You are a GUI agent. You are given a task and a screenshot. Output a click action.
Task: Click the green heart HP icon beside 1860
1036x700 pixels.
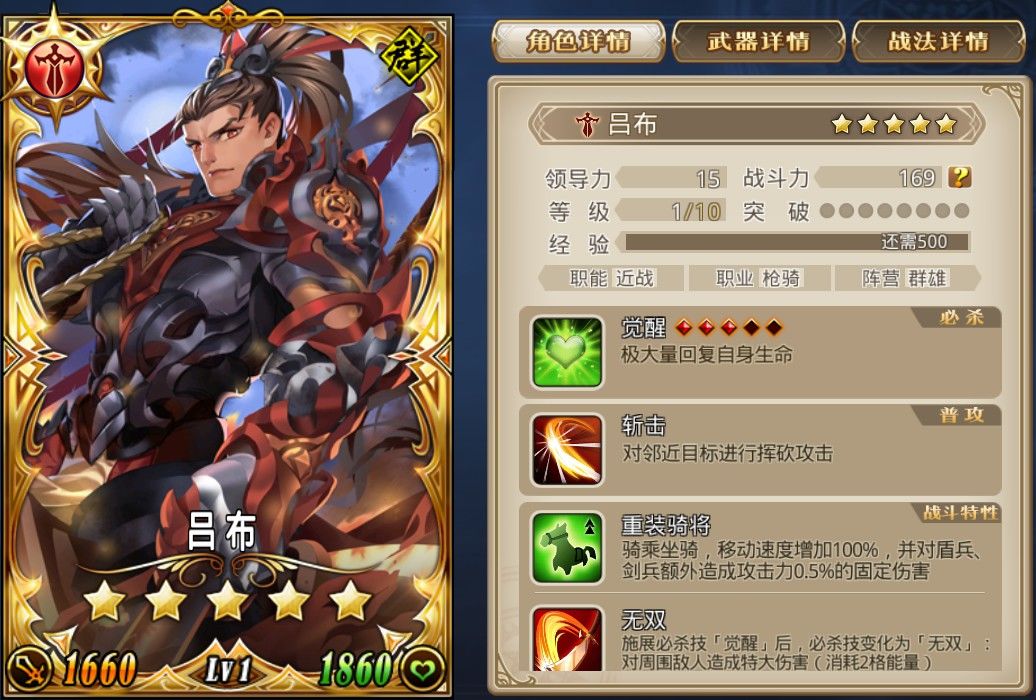tap(423, 670)
